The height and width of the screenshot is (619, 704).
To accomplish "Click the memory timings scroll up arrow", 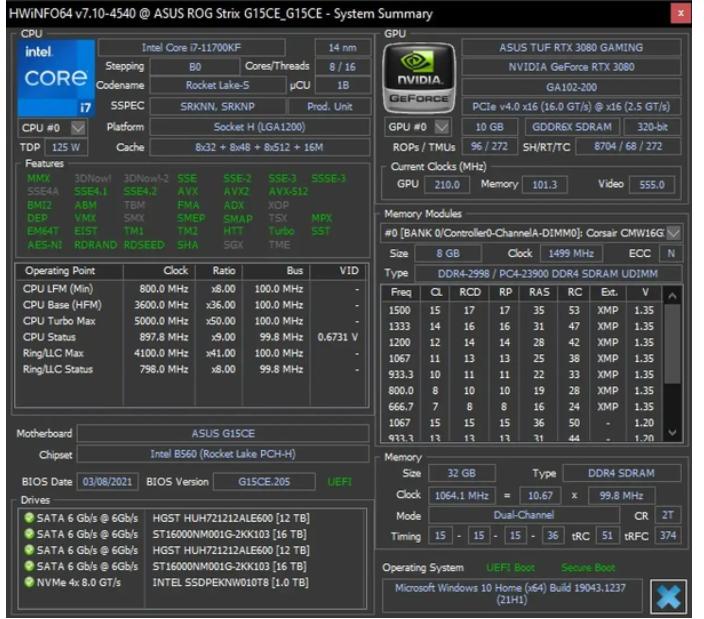I will tap(672, 296).
